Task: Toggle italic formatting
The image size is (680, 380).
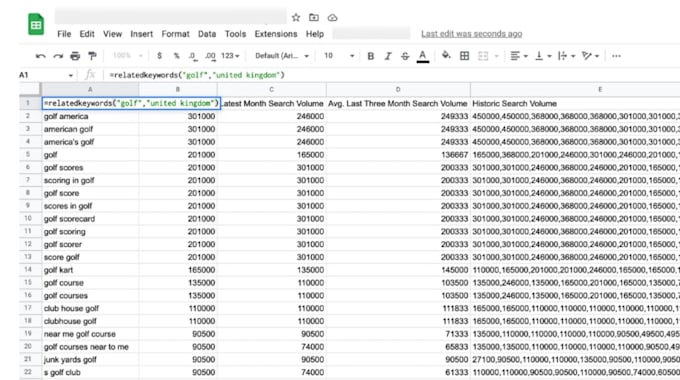Action: pyautogui.click(x=388, y=56)
